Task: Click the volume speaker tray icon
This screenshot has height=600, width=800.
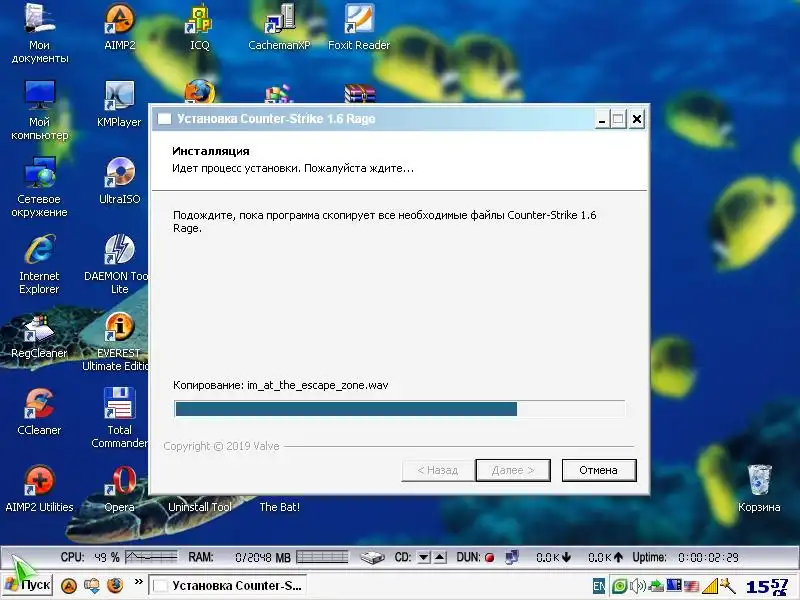Action: [x=637, y=586]
